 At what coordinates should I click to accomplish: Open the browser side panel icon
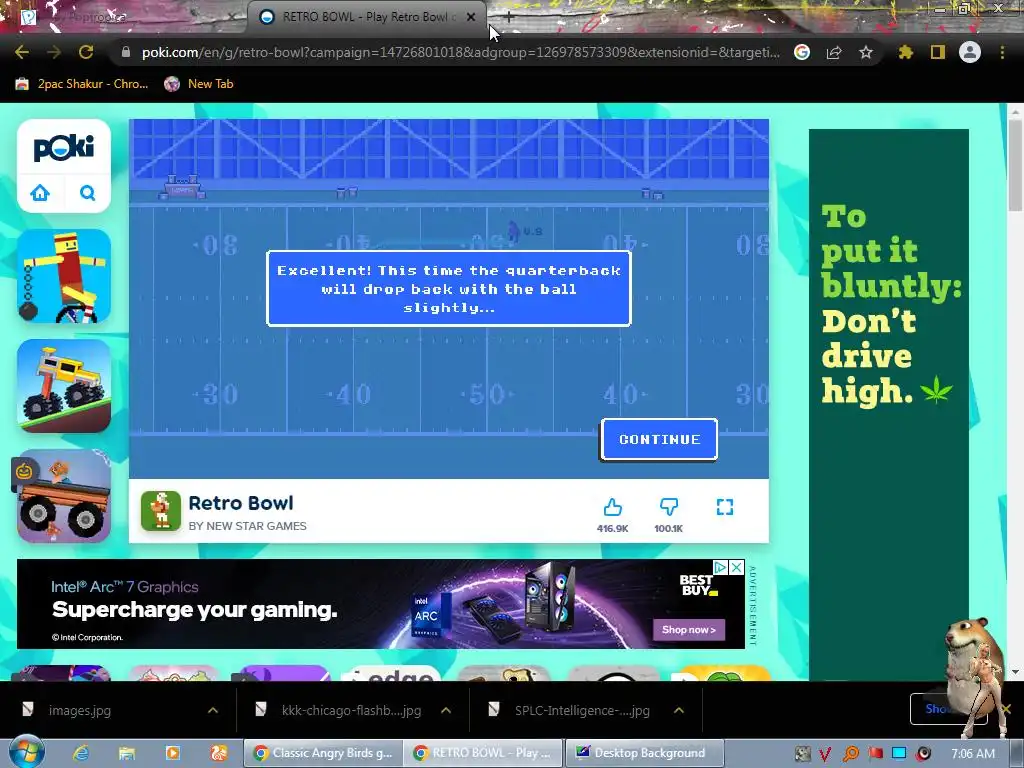[x=938, y=52]
